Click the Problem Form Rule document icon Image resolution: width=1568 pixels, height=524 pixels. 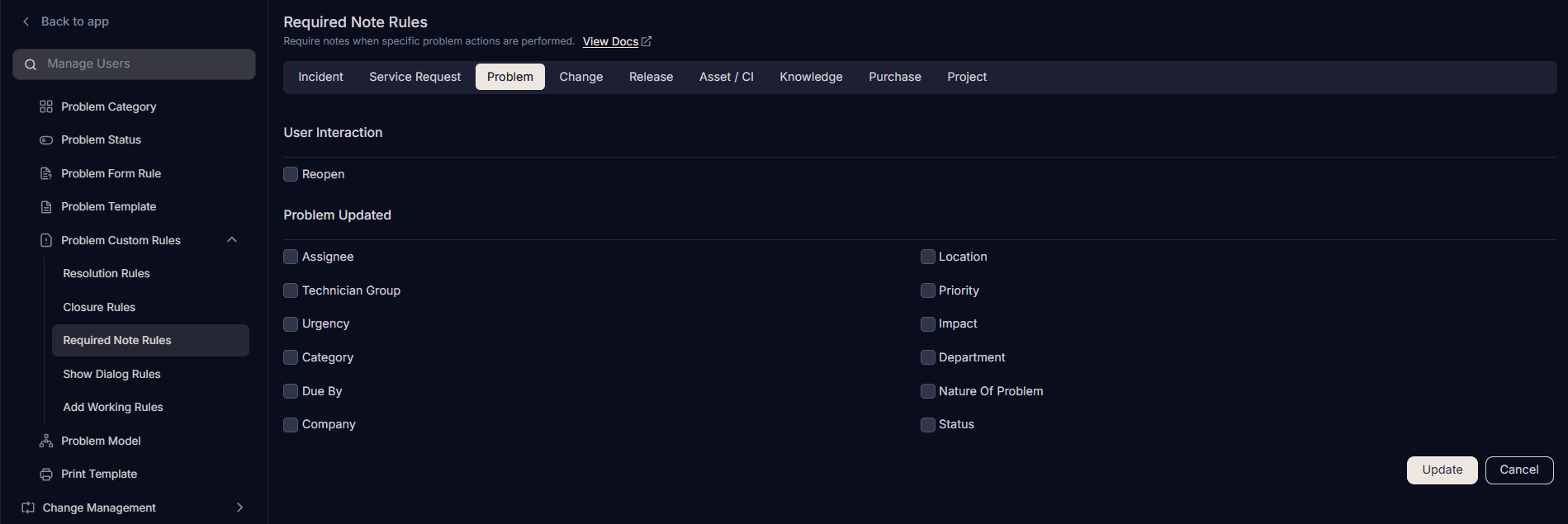(x=46, y=173)
